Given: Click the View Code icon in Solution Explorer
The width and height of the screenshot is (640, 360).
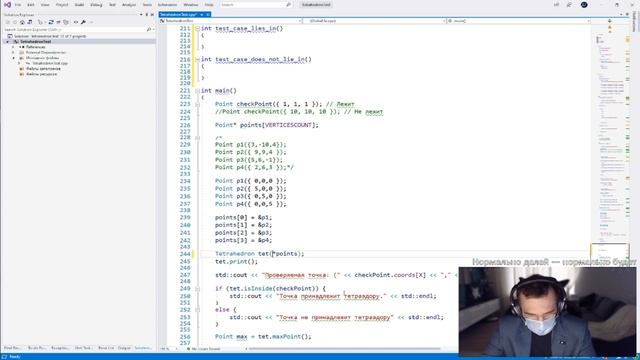Looking at the screenshot, I should [x=76, y=22].
